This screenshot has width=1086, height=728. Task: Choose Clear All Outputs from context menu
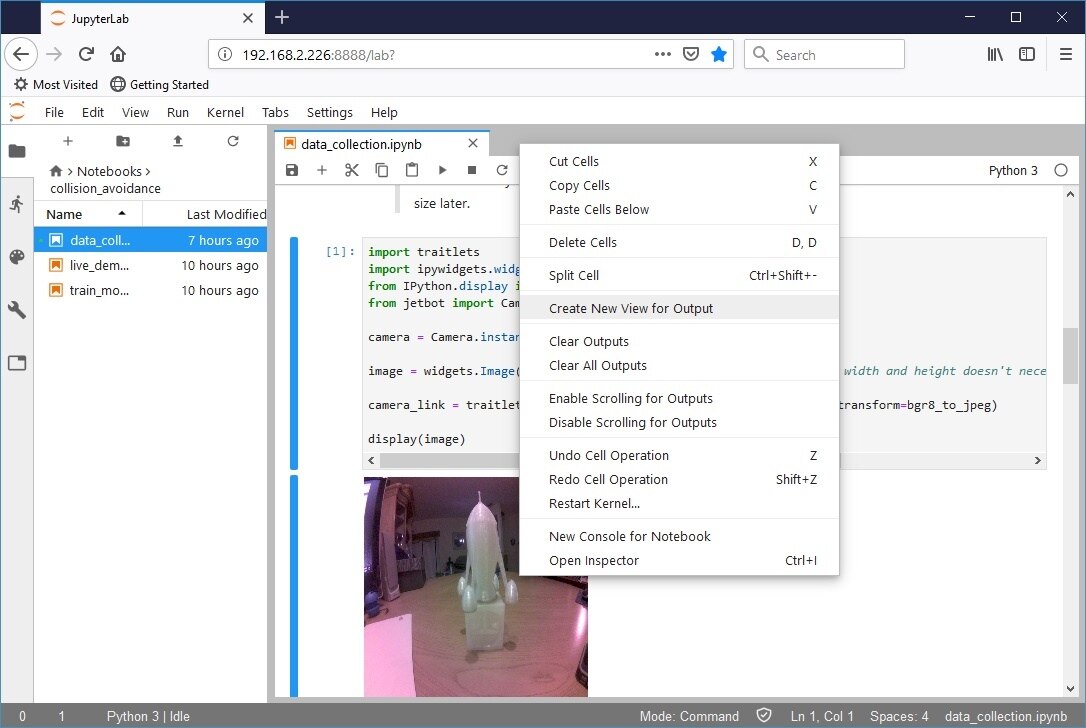[598, 365]
